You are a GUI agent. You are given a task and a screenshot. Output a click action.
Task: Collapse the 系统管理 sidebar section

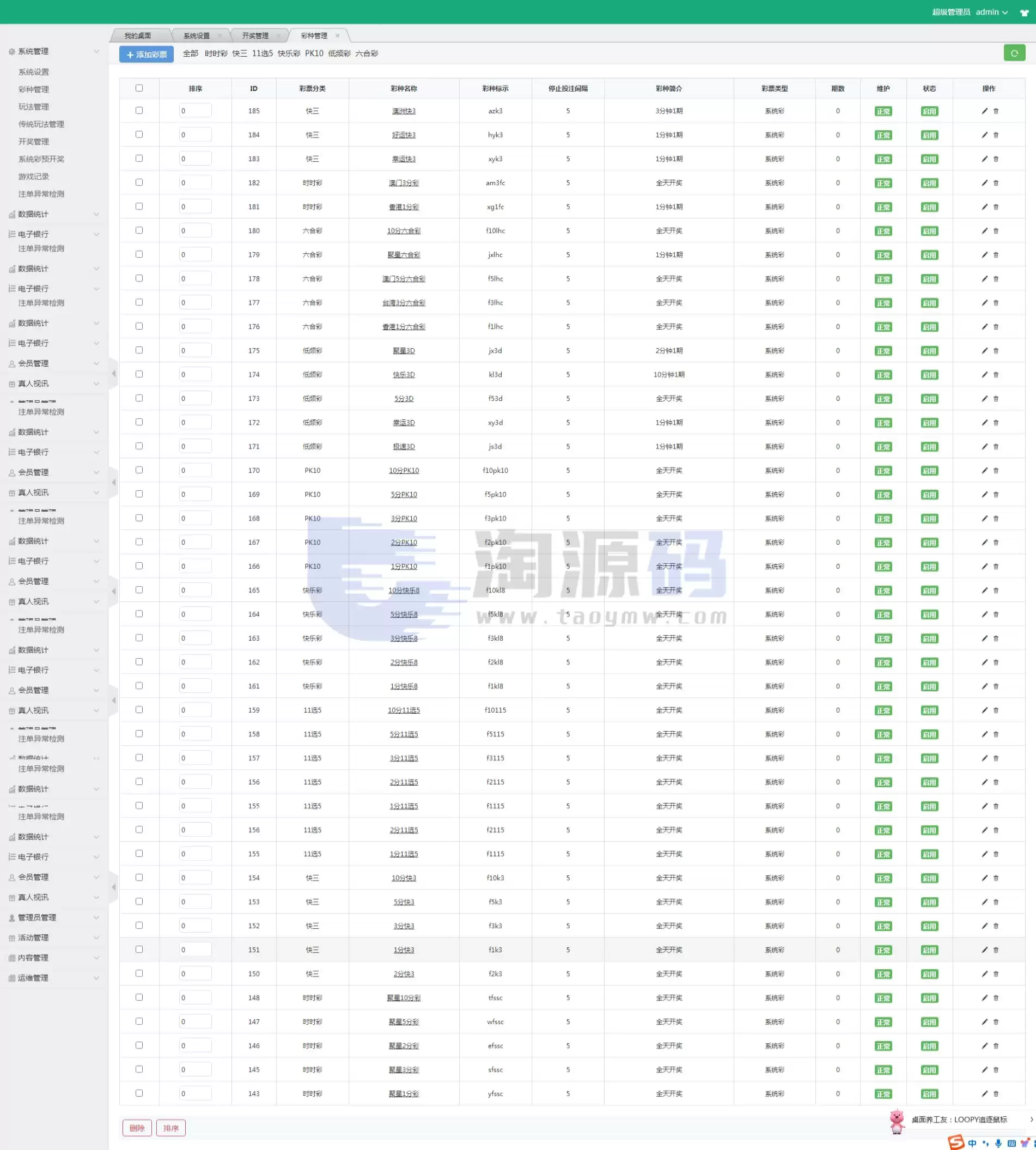(54, 51)
